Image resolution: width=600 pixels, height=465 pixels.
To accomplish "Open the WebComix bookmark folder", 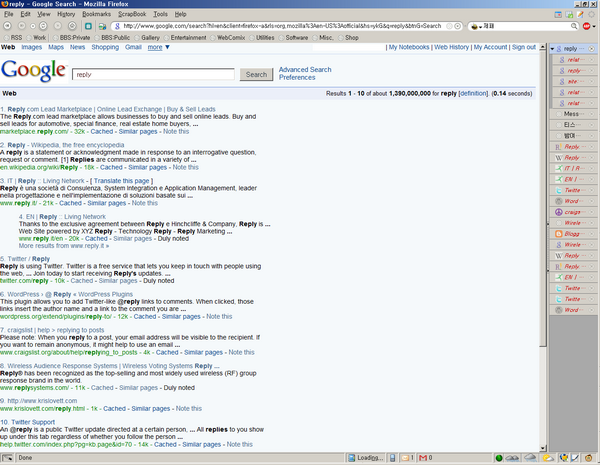I will (227, 38).
